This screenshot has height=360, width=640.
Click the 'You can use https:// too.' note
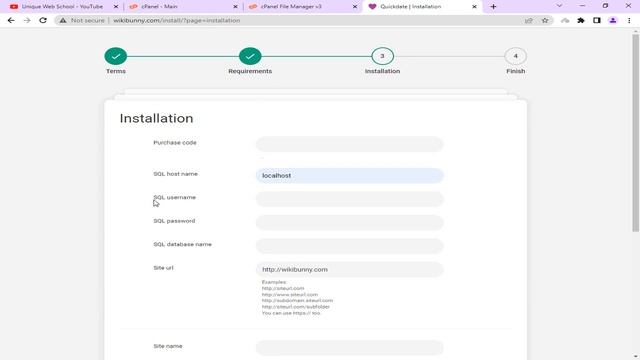pyautogui.click(x=291, y=313)
